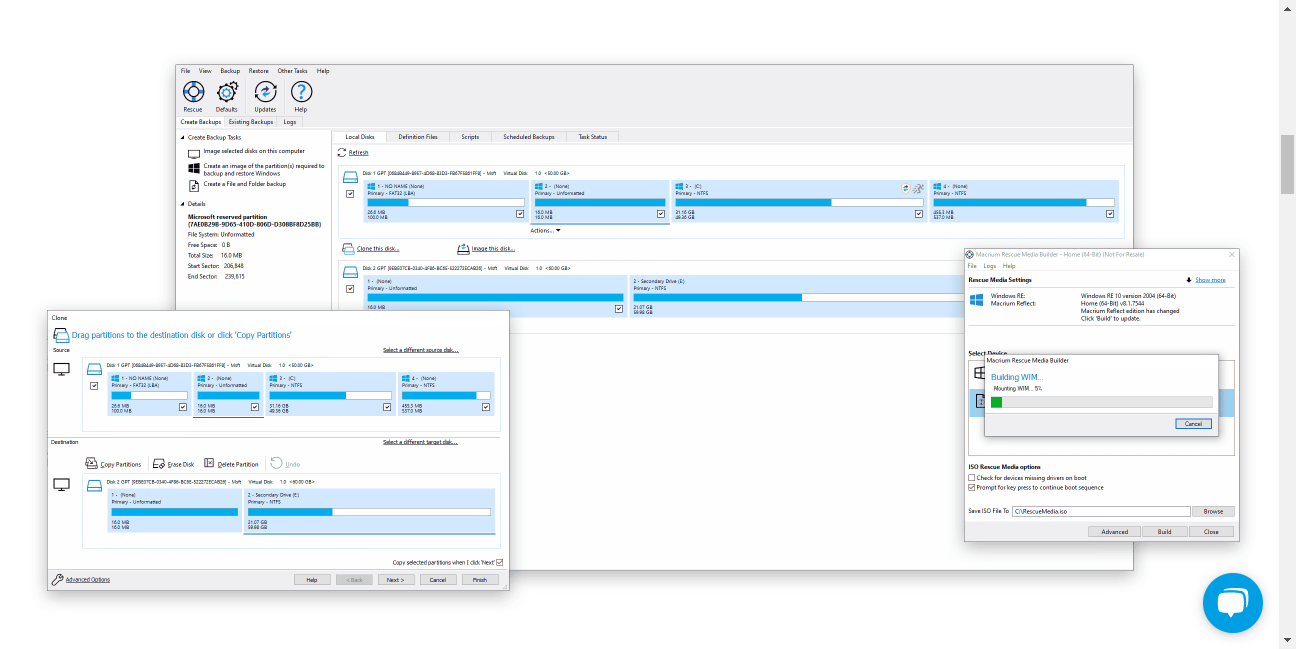Click the 'Clone this disk...' link
The image size is (1296, 649).
pyautogui.click(x=377, y=249)
